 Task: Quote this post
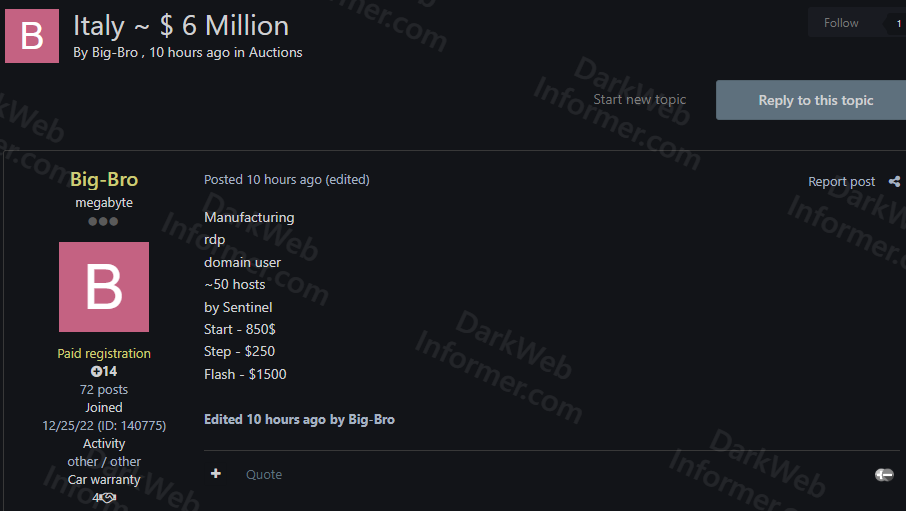[x=264, y=474]
